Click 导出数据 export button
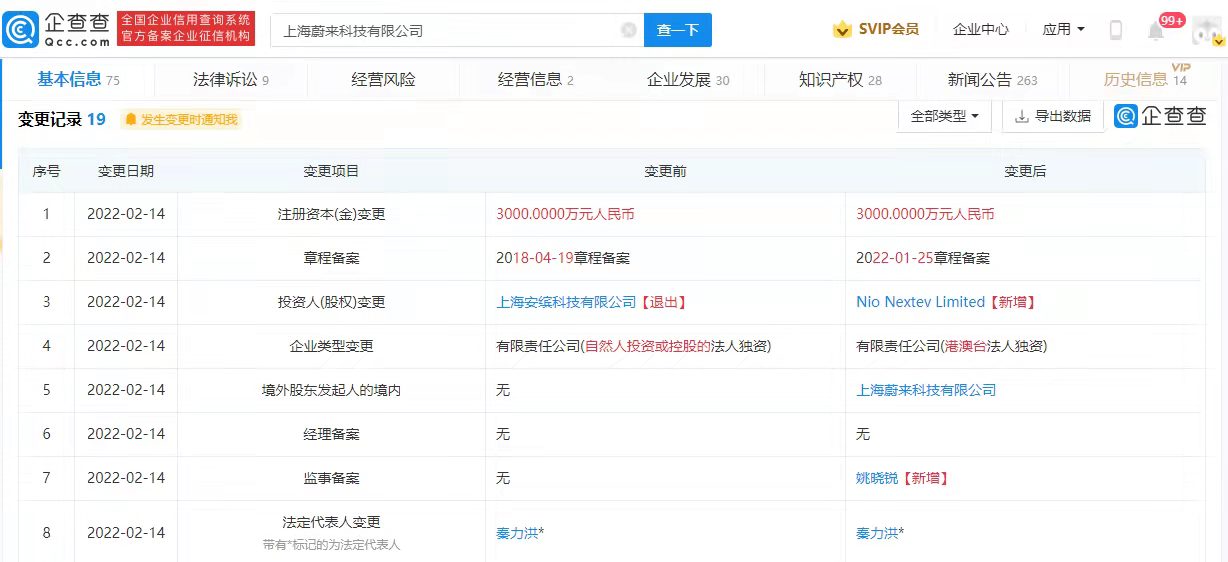Image resolution: width=1228 pixels, height=562 pixels. 1052,116
